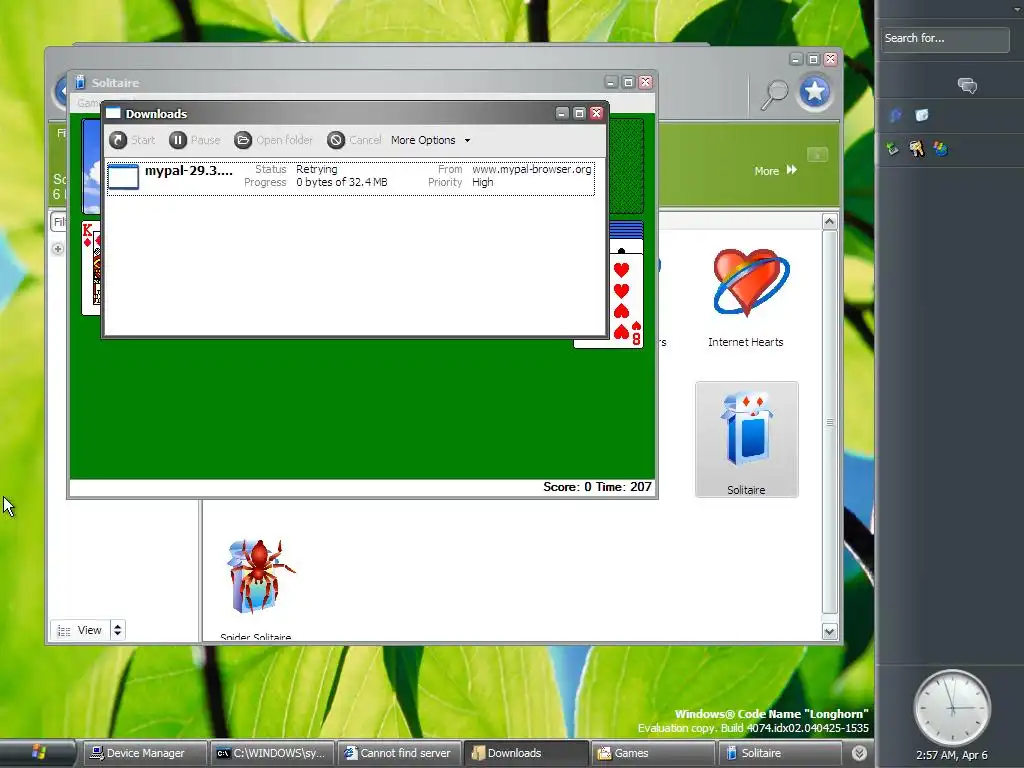Open the sidebar options dropdown arrow
This screenshot has width=1024, height=768.
(1017, 9)
